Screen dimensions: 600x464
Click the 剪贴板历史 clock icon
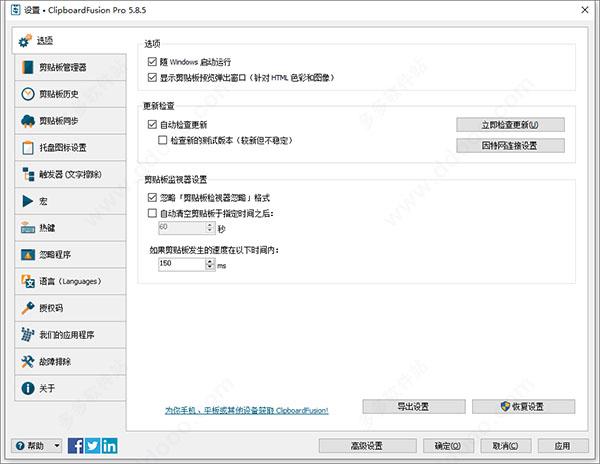point(28,94)
